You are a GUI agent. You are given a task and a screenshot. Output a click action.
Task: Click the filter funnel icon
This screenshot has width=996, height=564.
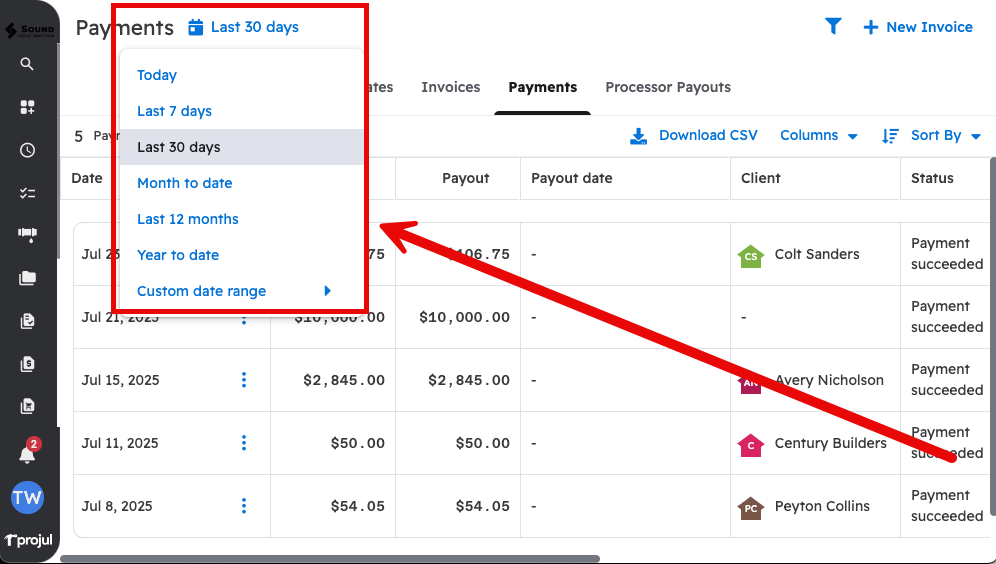[x=833, y=27]
